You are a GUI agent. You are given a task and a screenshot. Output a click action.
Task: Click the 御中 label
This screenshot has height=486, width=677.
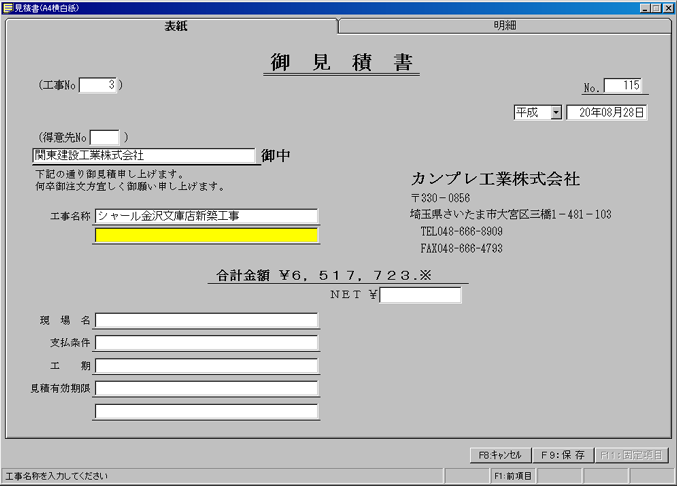275,155
